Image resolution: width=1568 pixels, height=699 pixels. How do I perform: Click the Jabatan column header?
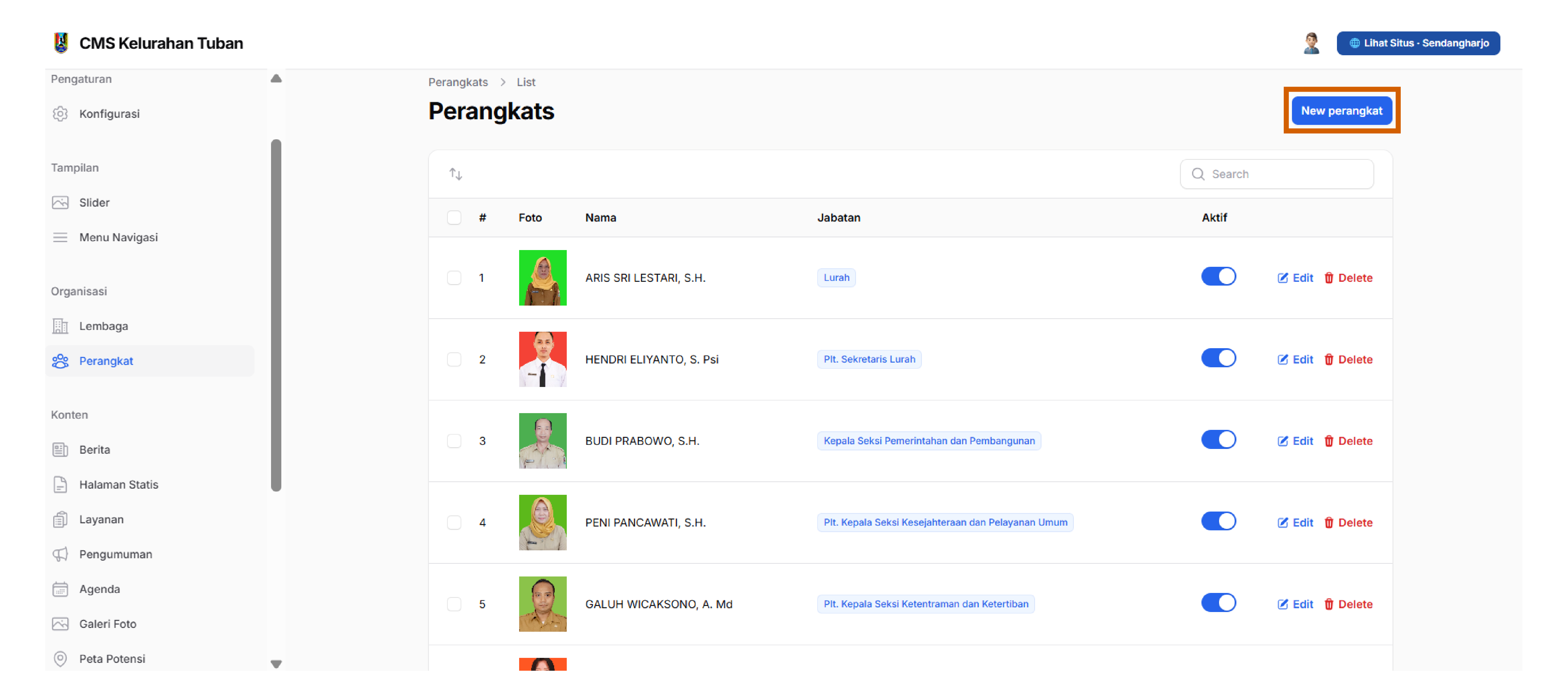(x=838, y=218)
